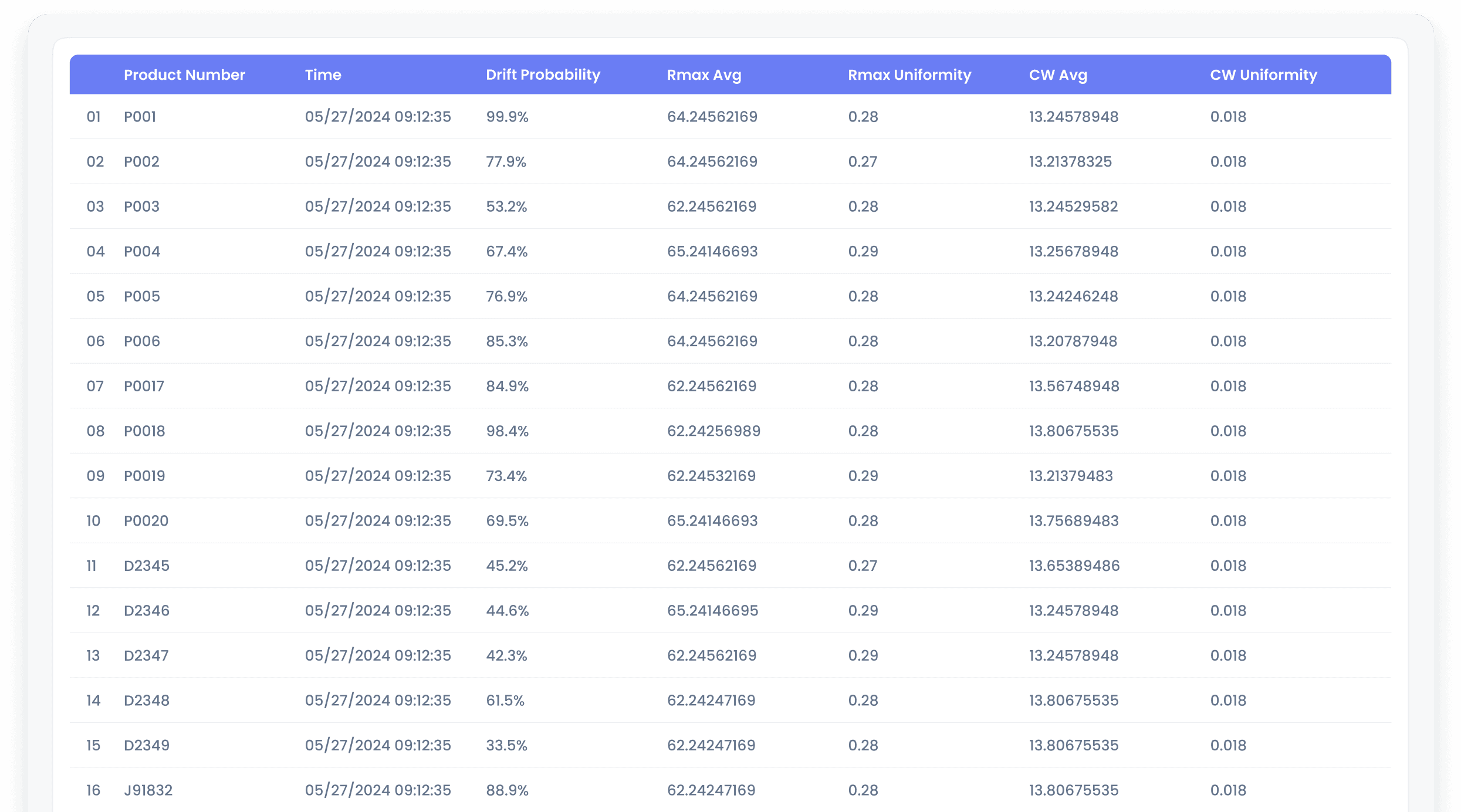The width and height of the screenshot is (1461, 812).
Task: Click the D2348 product cell
Action: click(147, 701)
